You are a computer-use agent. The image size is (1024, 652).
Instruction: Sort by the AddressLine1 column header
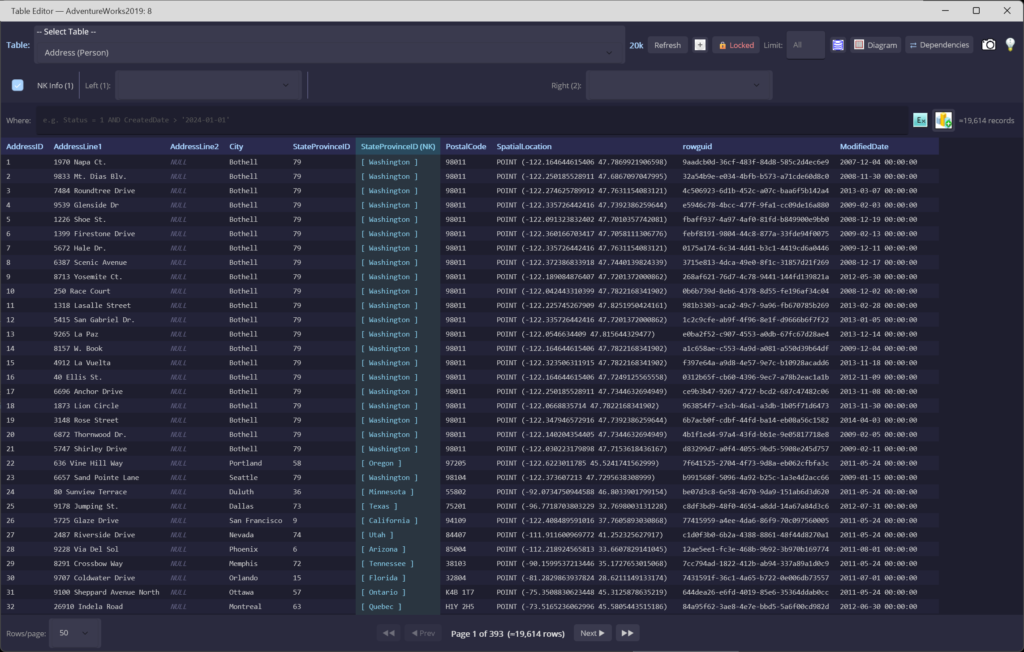[78, 146]
